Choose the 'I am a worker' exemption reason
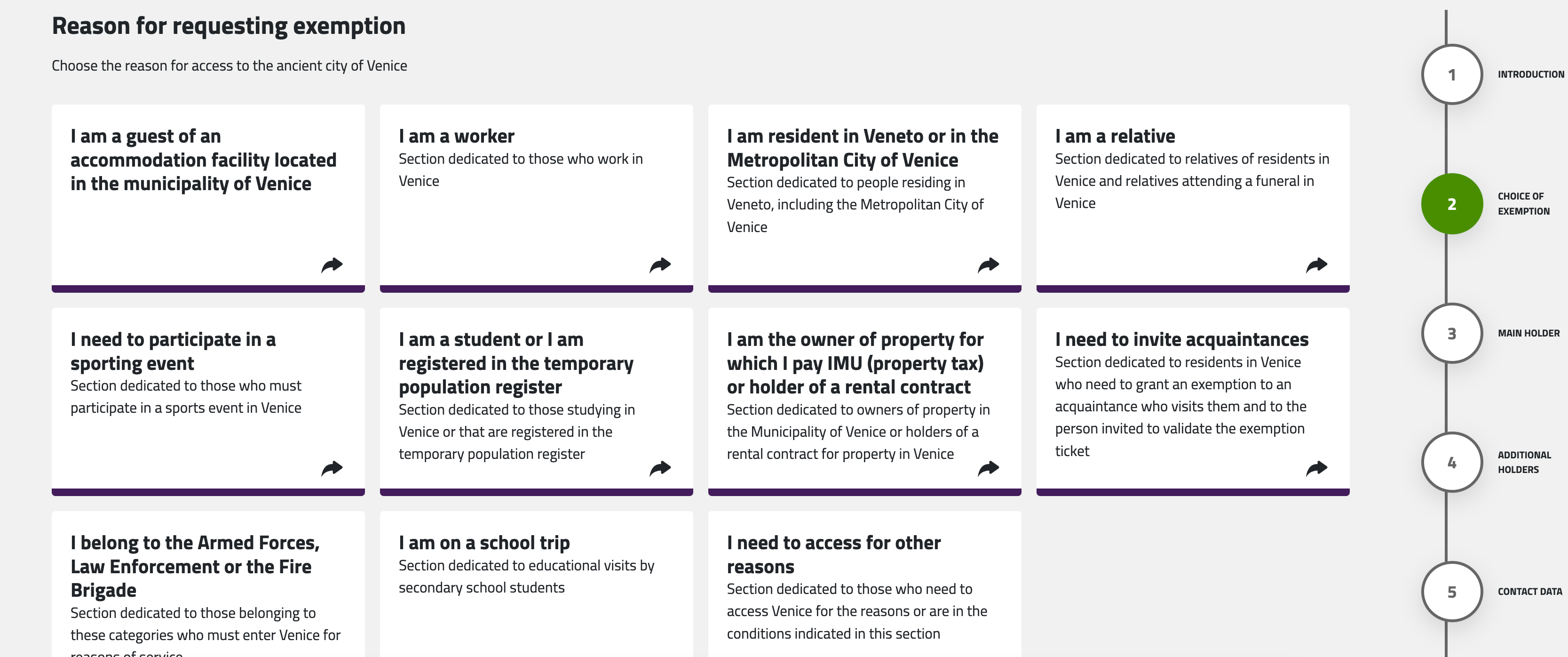Viewport: 1568px width, 657px height. 536,195
